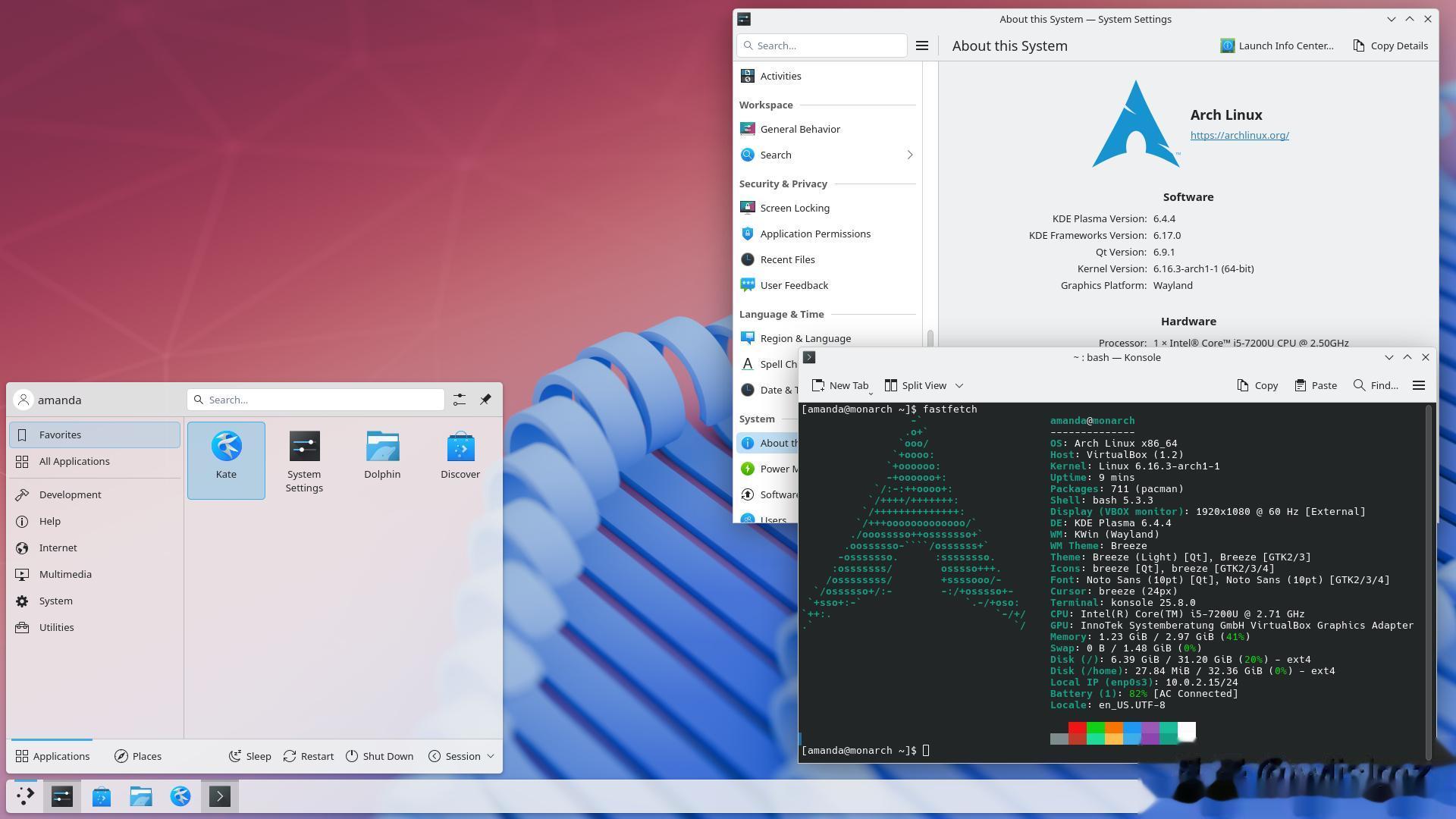Viewport: 1456px width, 819px height.
Task: Click the System Settings hamburger menu icon
Action: coord(922,45)
